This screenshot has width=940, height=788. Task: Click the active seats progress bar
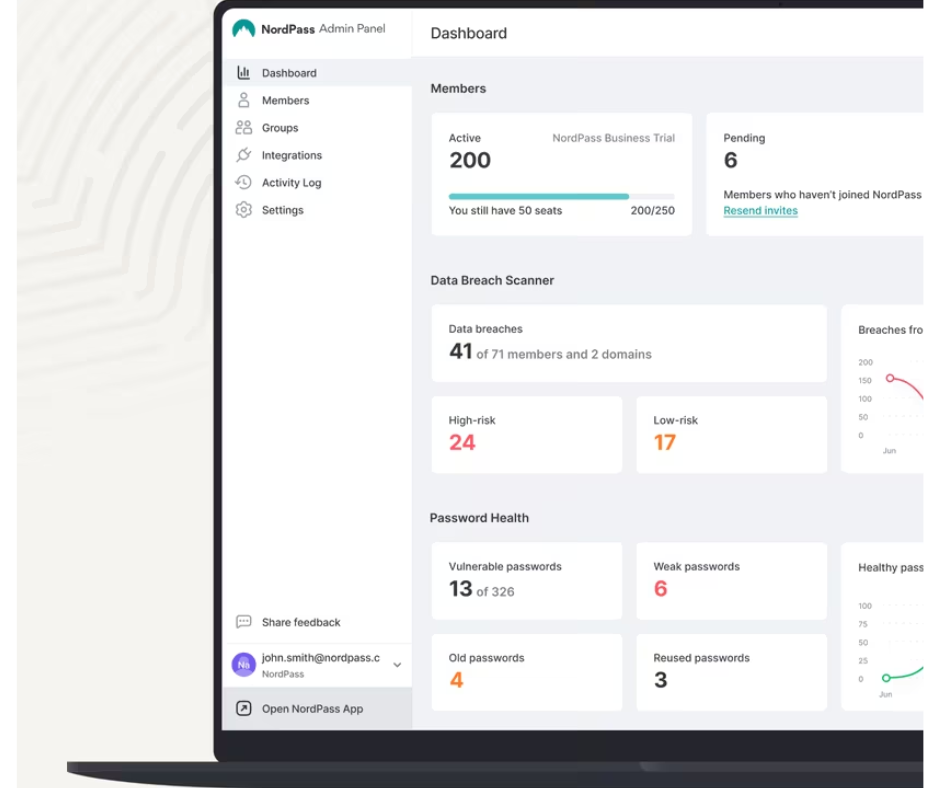[x=562, y=196]
